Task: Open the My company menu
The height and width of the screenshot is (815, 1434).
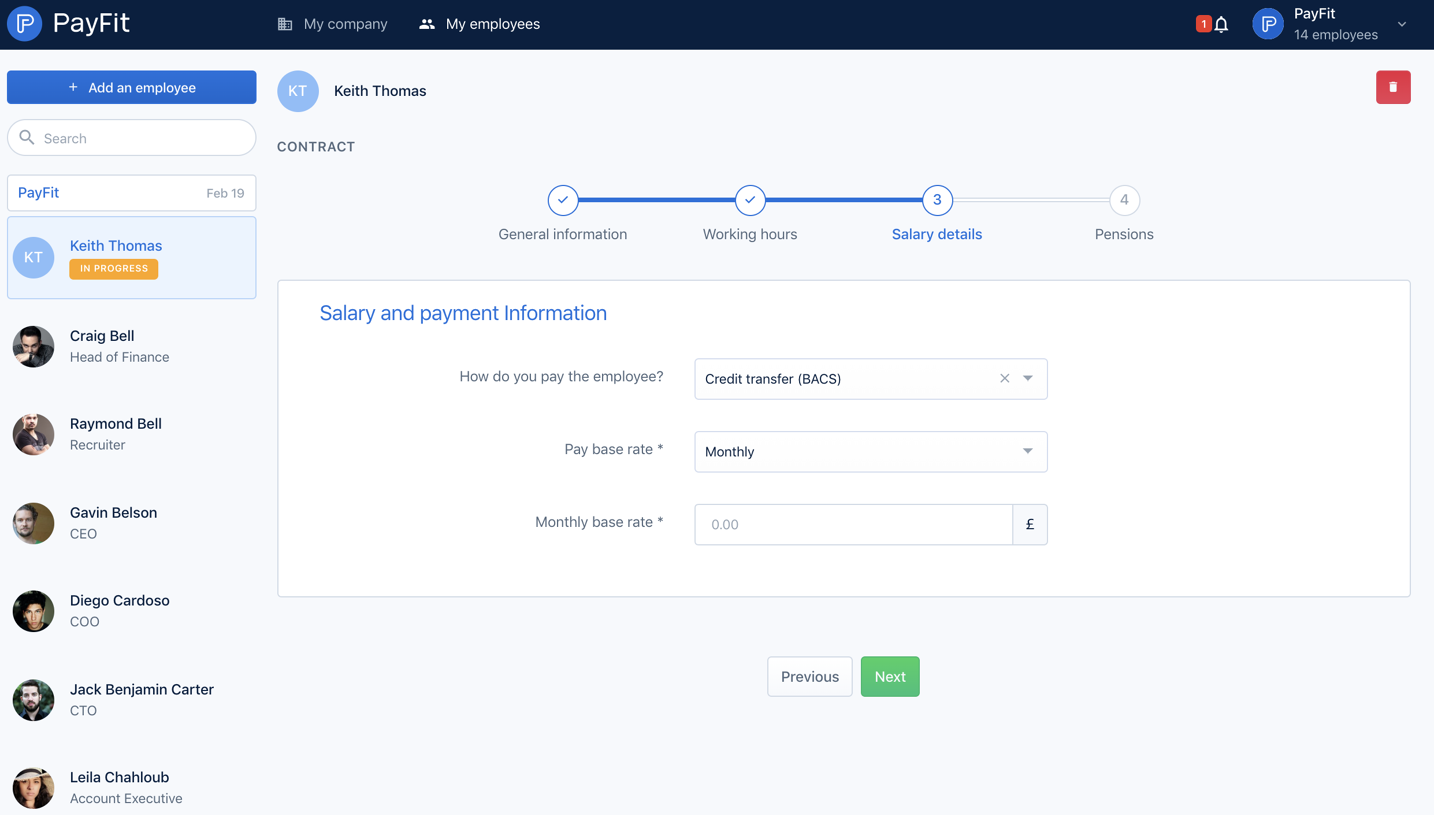Action: [332, 24]
